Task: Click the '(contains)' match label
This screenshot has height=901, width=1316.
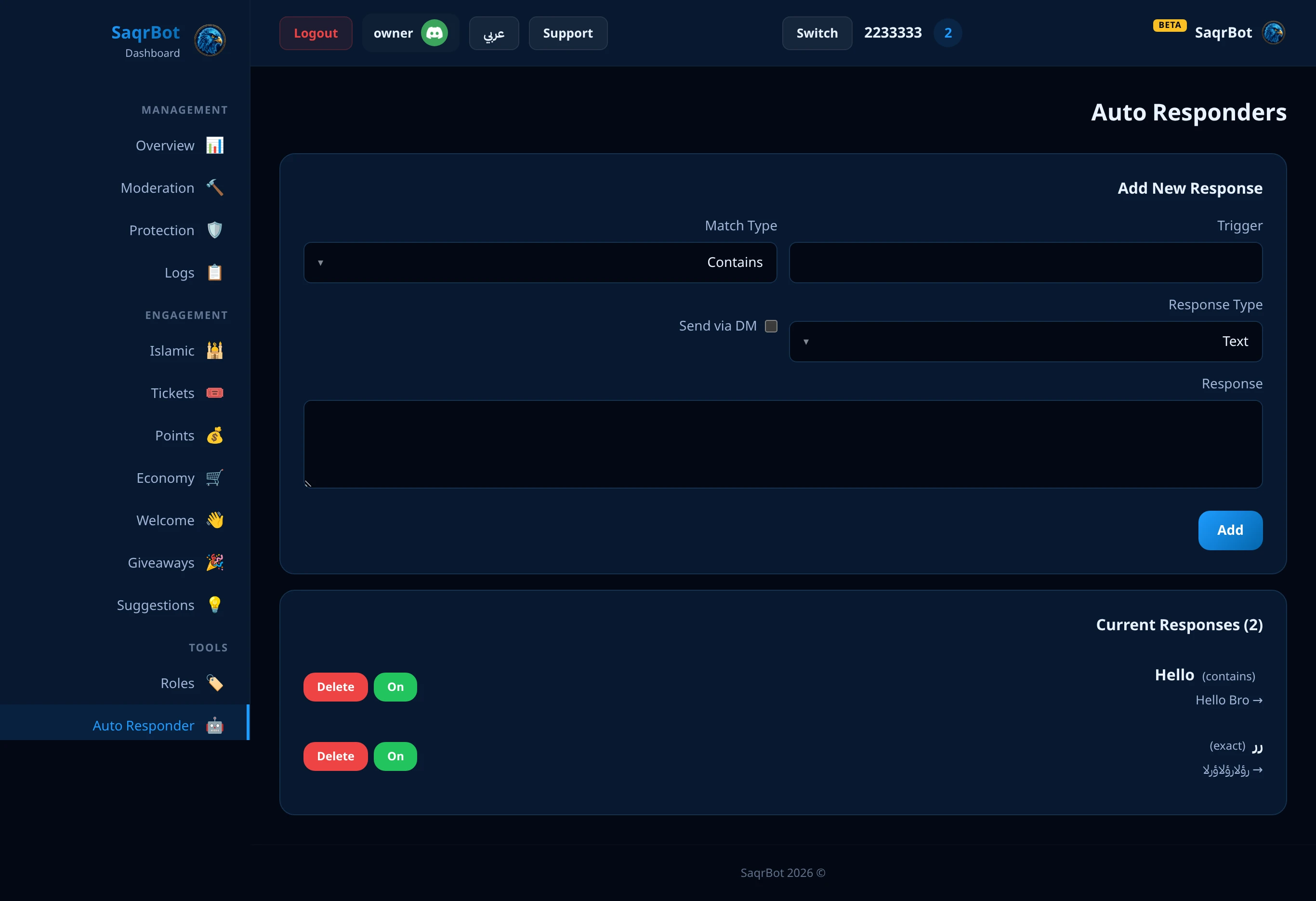Action: [x=1228, y=676]
